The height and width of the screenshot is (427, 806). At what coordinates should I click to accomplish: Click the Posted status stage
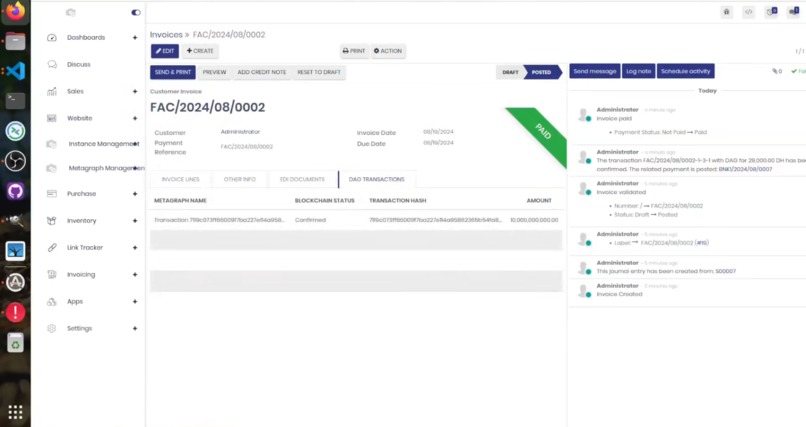pyautogui.click(x=541, y=72)
